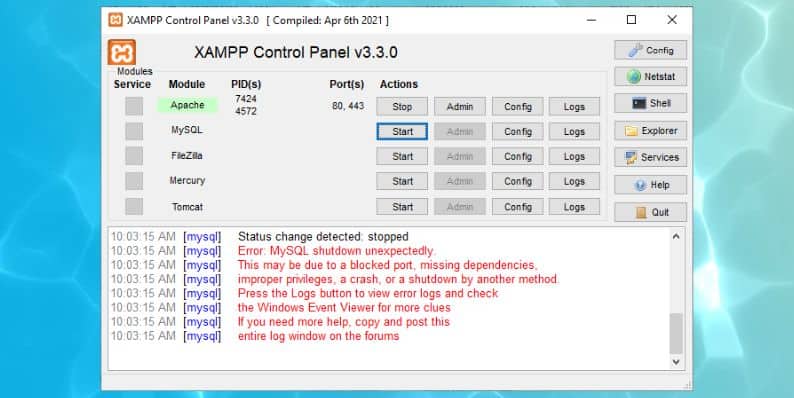
Task: Toggle the MySQL service checkbox
Action: [x=134, y=131]
